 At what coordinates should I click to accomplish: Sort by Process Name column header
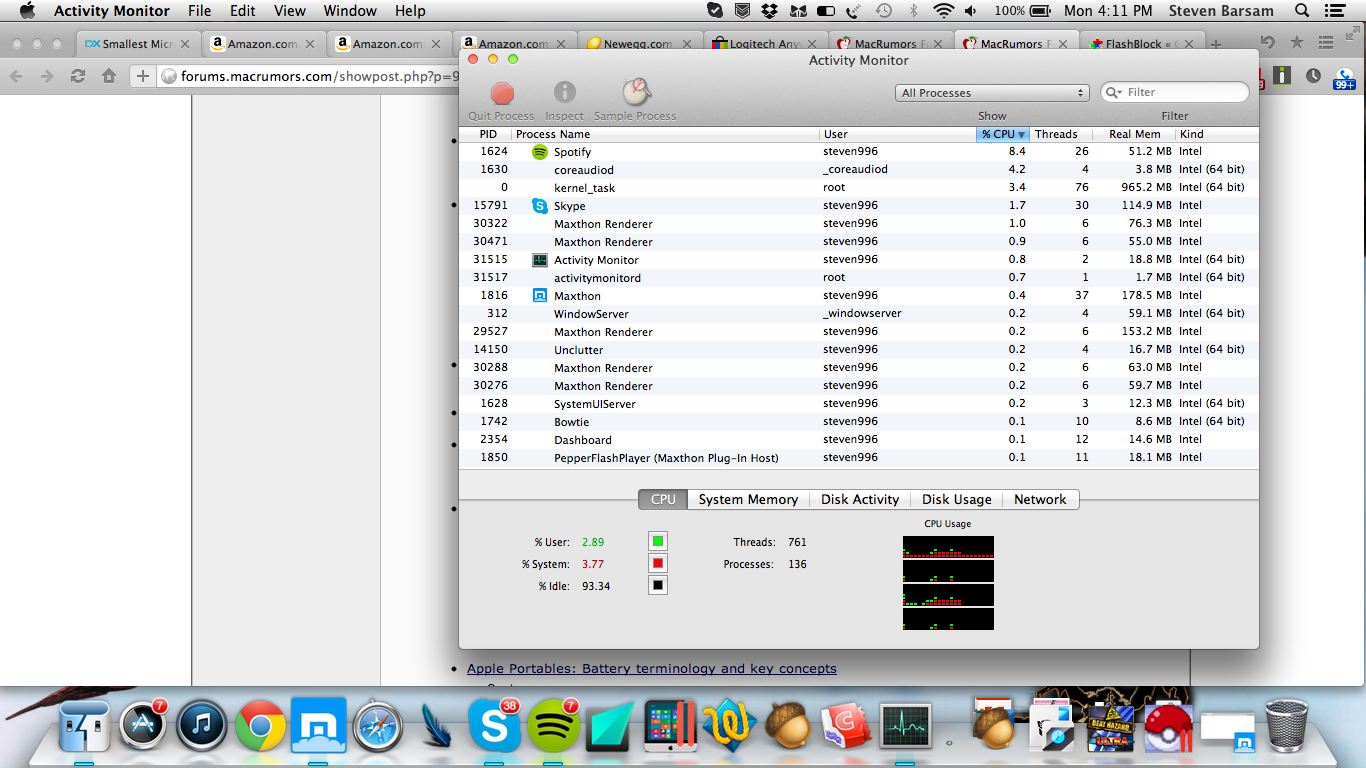point(666,134)
